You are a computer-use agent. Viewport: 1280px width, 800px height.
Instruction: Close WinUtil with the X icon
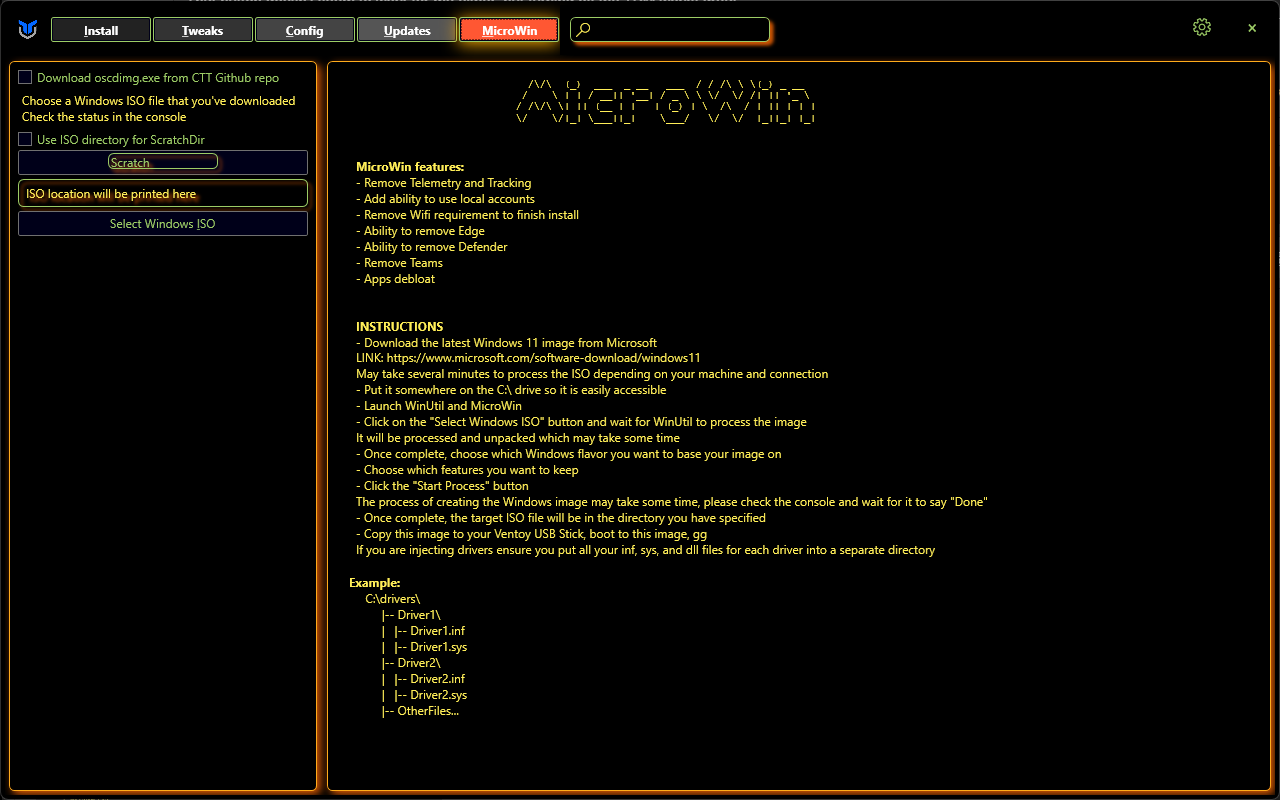tap(1252, 28)
